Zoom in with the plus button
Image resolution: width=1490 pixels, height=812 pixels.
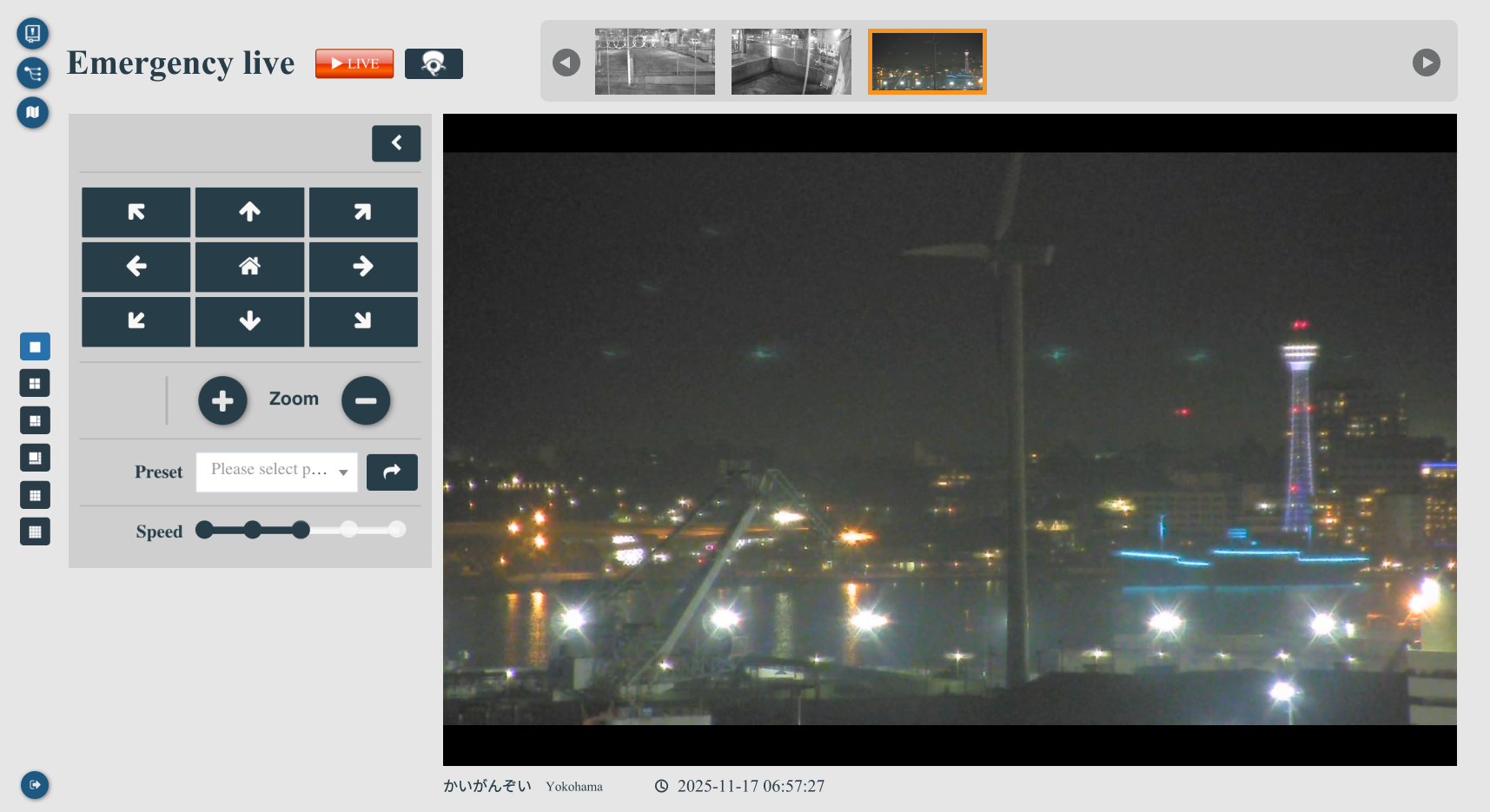(x=222, y=400)
